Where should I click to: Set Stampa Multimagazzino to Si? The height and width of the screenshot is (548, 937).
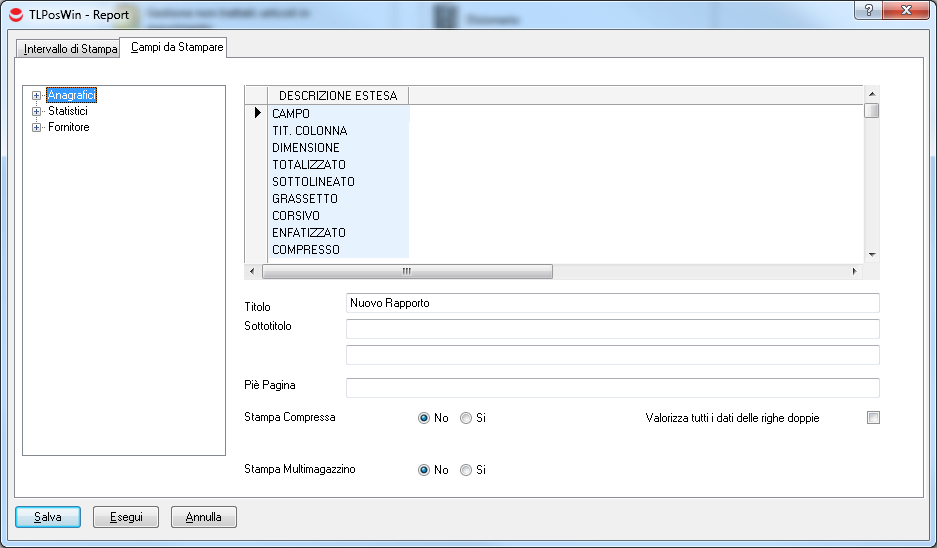point(466,470)
